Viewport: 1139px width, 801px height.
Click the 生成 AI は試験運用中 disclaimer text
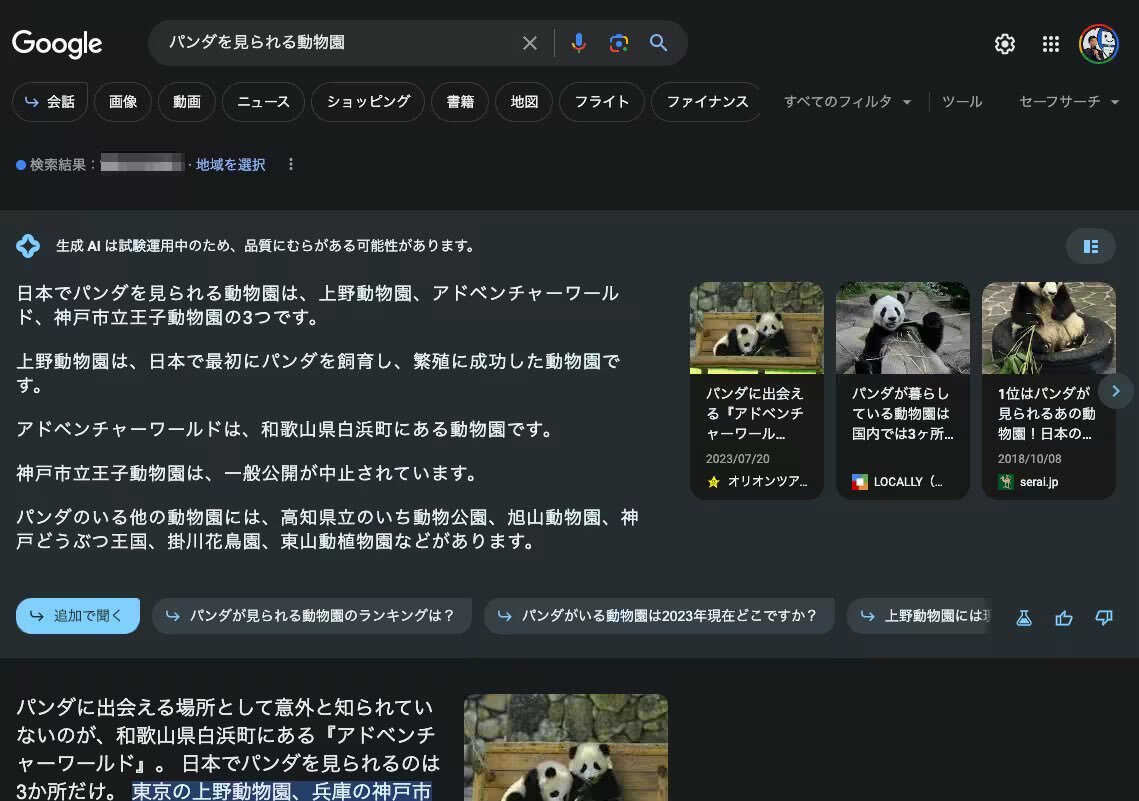(266, 246)
